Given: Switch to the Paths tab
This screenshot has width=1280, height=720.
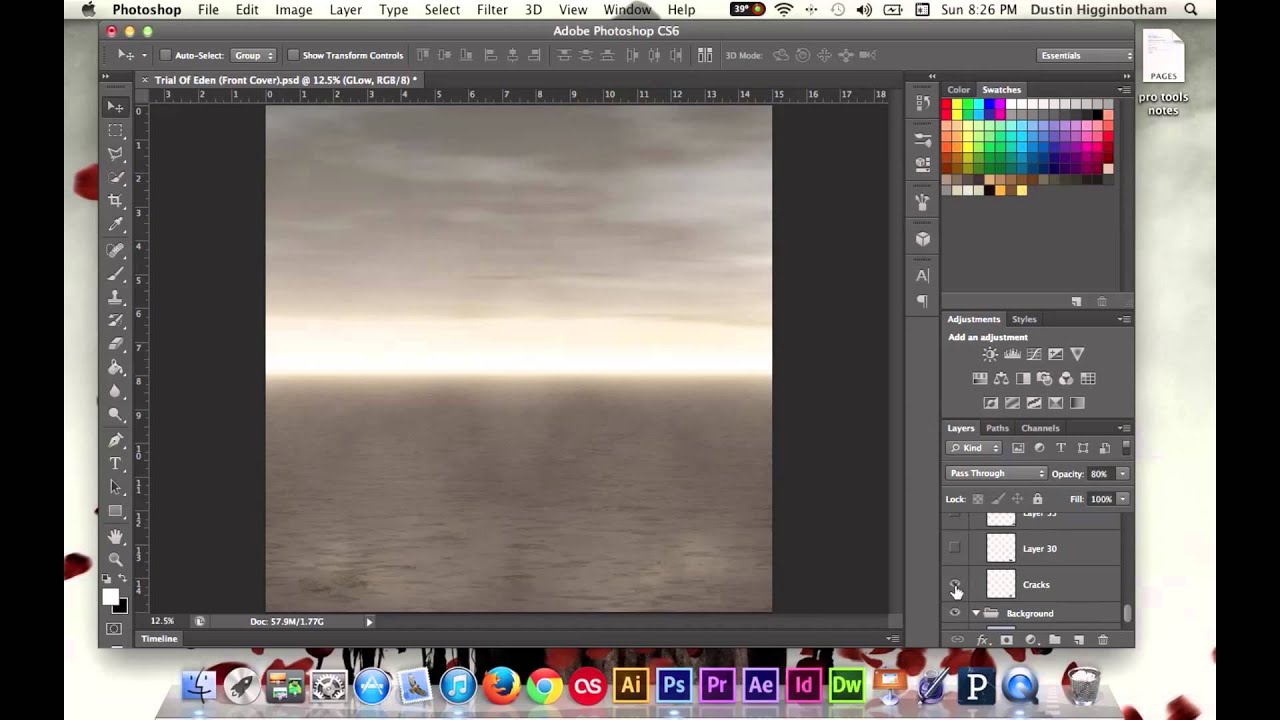Looking at the screenshot, I should click(x=997, y=428).
